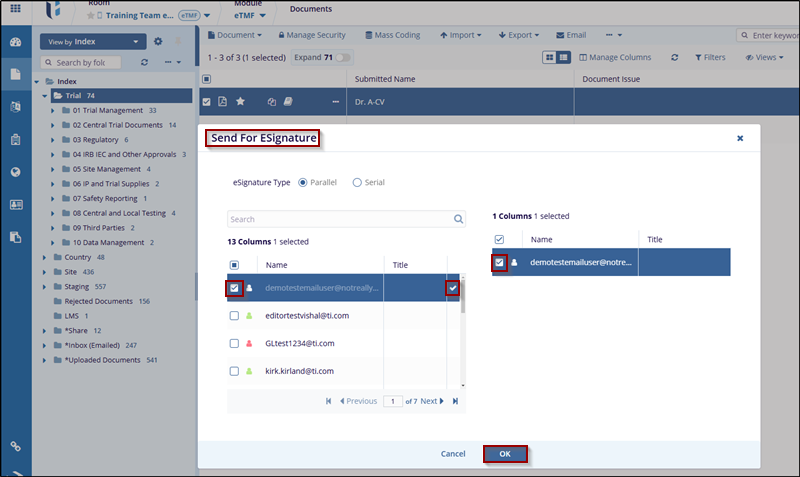Expand the Country tree node

[x=43, y=257]
